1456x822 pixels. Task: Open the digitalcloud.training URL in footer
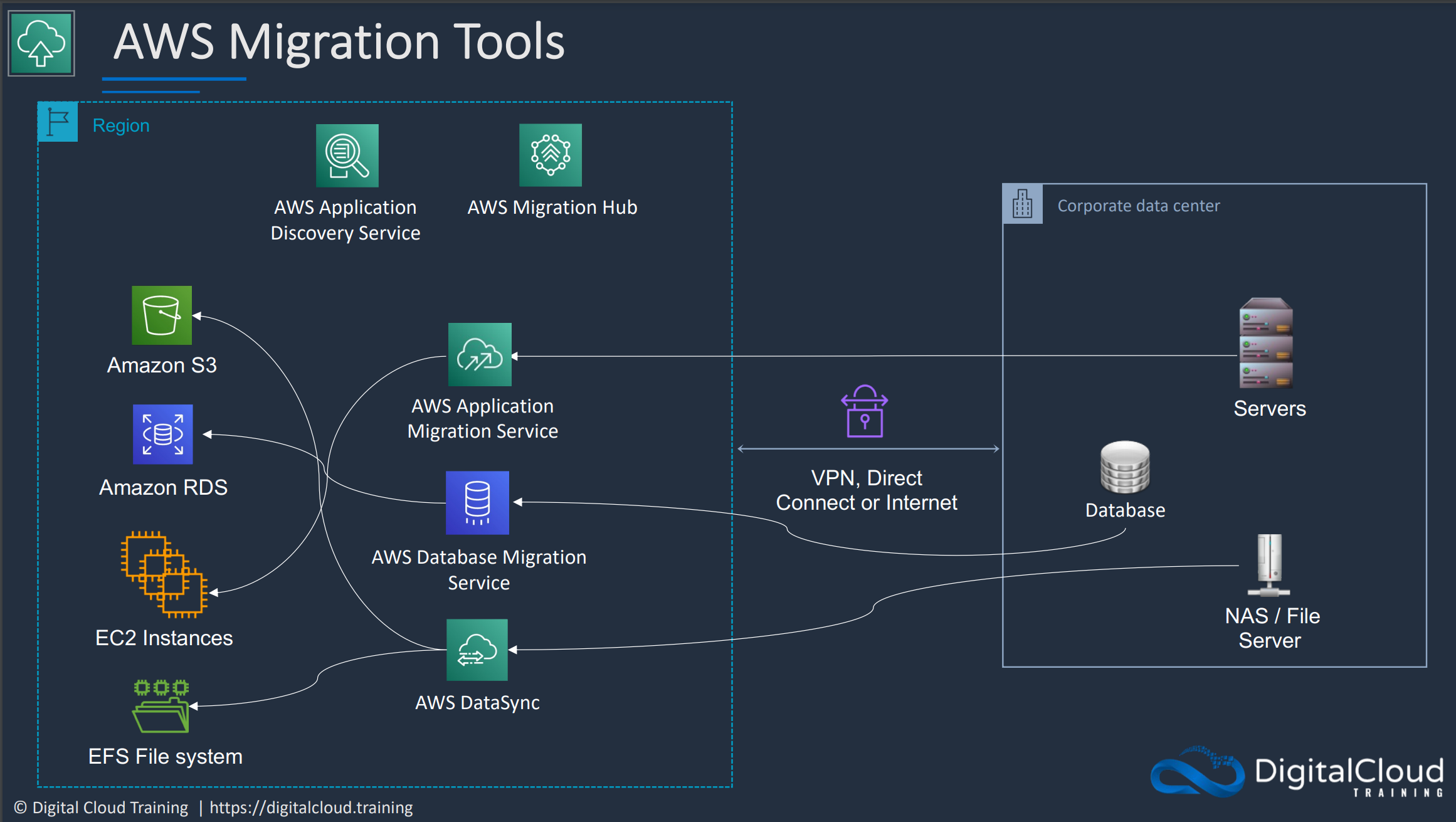pyautogui.click(x=311, y=808)
